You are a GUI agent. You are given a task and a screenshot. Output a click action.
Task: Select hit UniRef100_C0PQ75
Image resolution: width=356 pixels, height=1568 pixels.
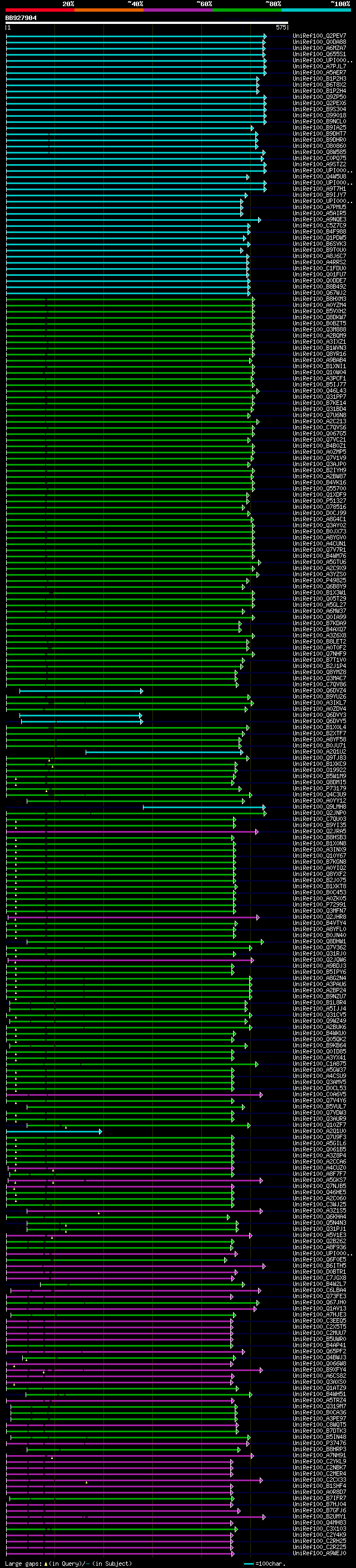coord(319,159)
